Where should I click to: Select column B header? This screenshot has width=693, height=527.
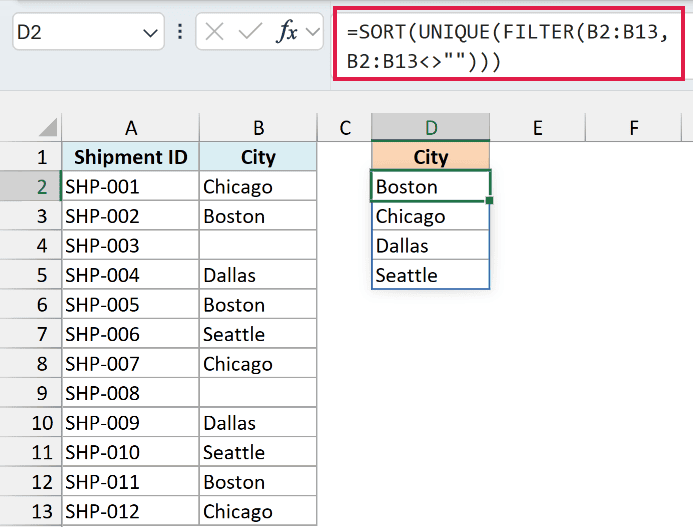click(x=258, y=128)
